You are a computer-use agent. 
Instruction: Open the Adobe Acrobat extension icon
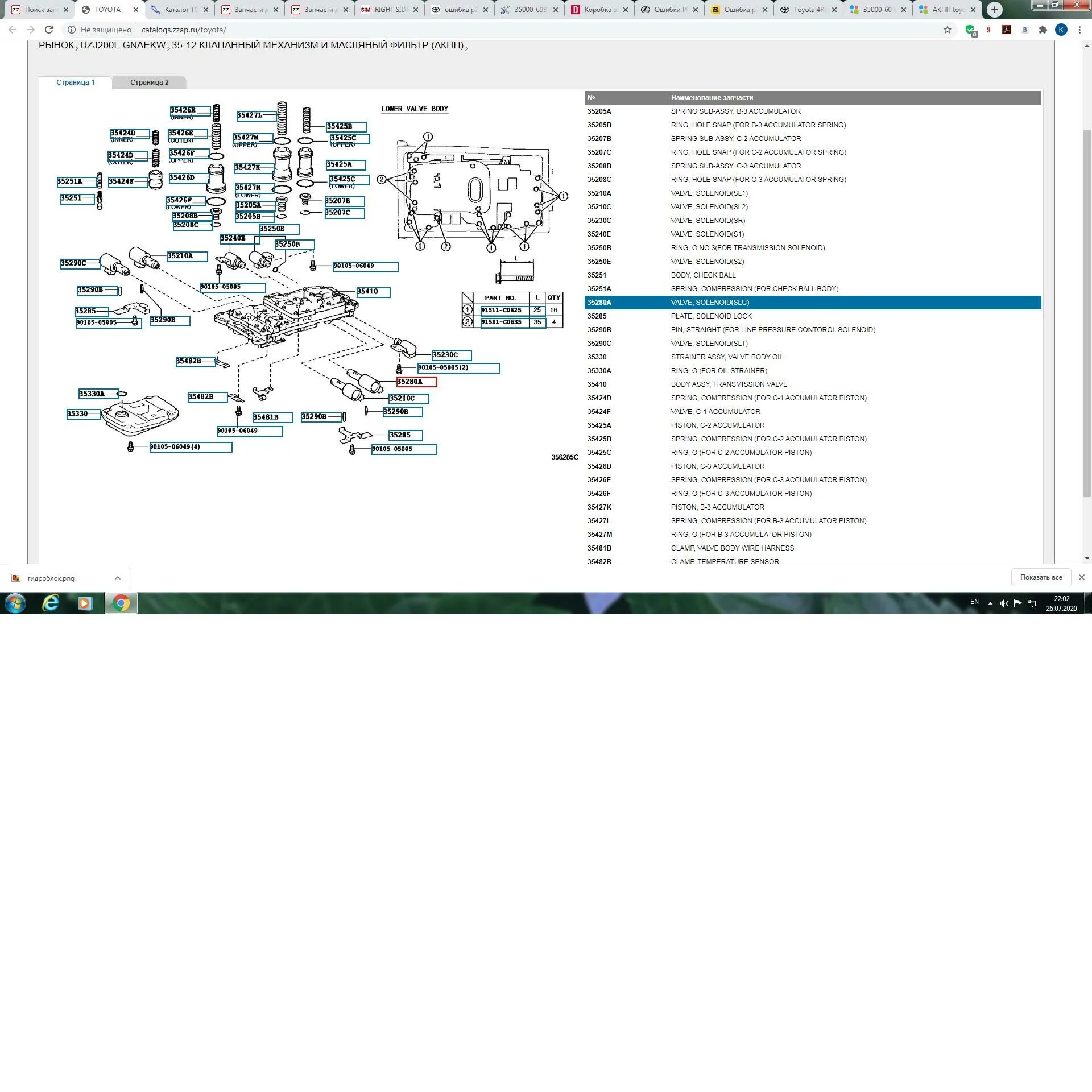pos(1007,30)
